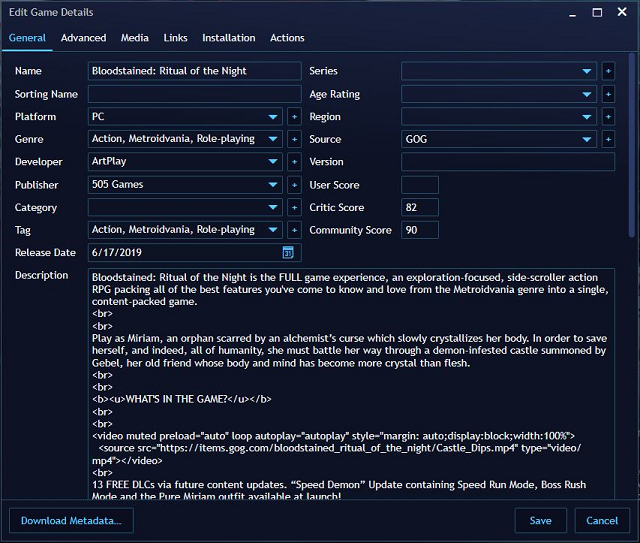640x543 pixels.
Task: Expand the Publisher dropdown showing 505 Games
Action: 273,185
